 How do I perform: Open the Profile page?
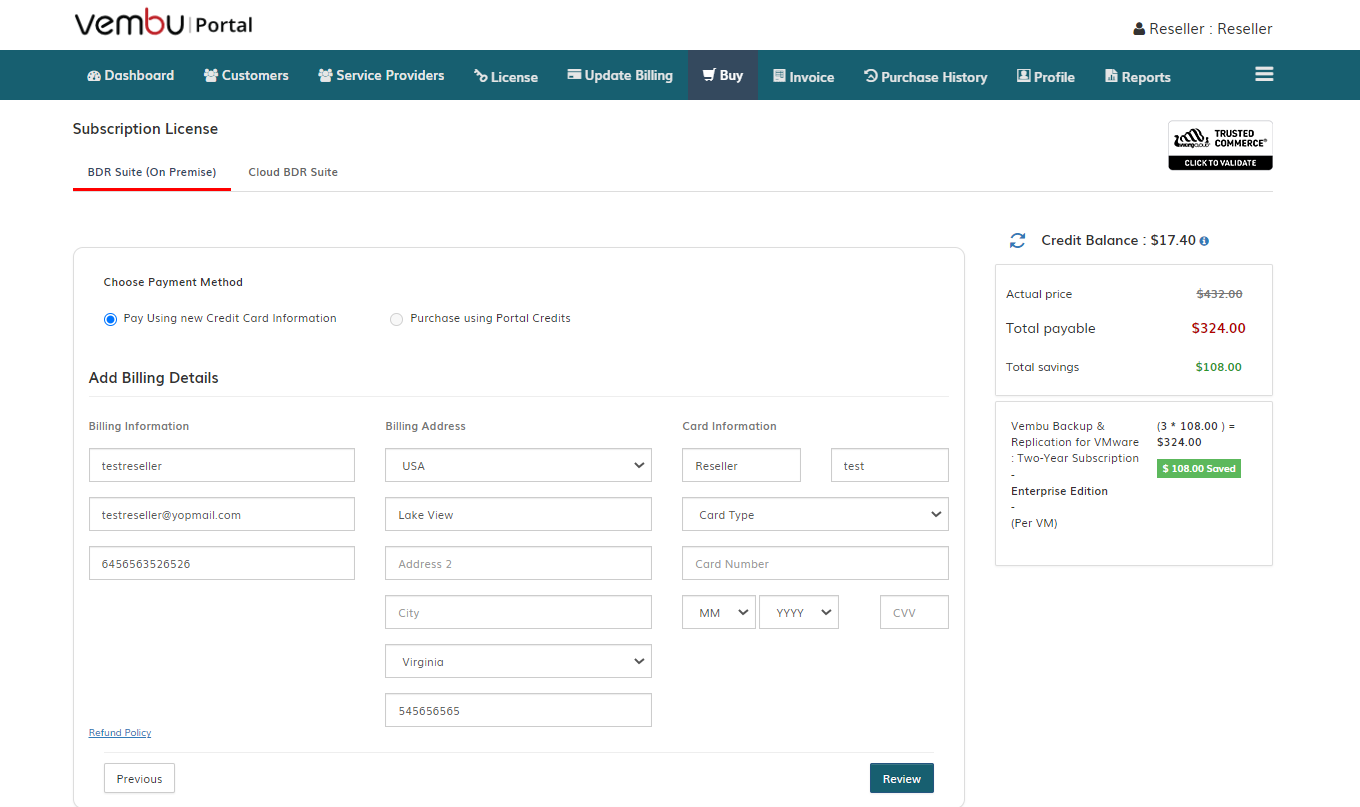[1046, 76]
